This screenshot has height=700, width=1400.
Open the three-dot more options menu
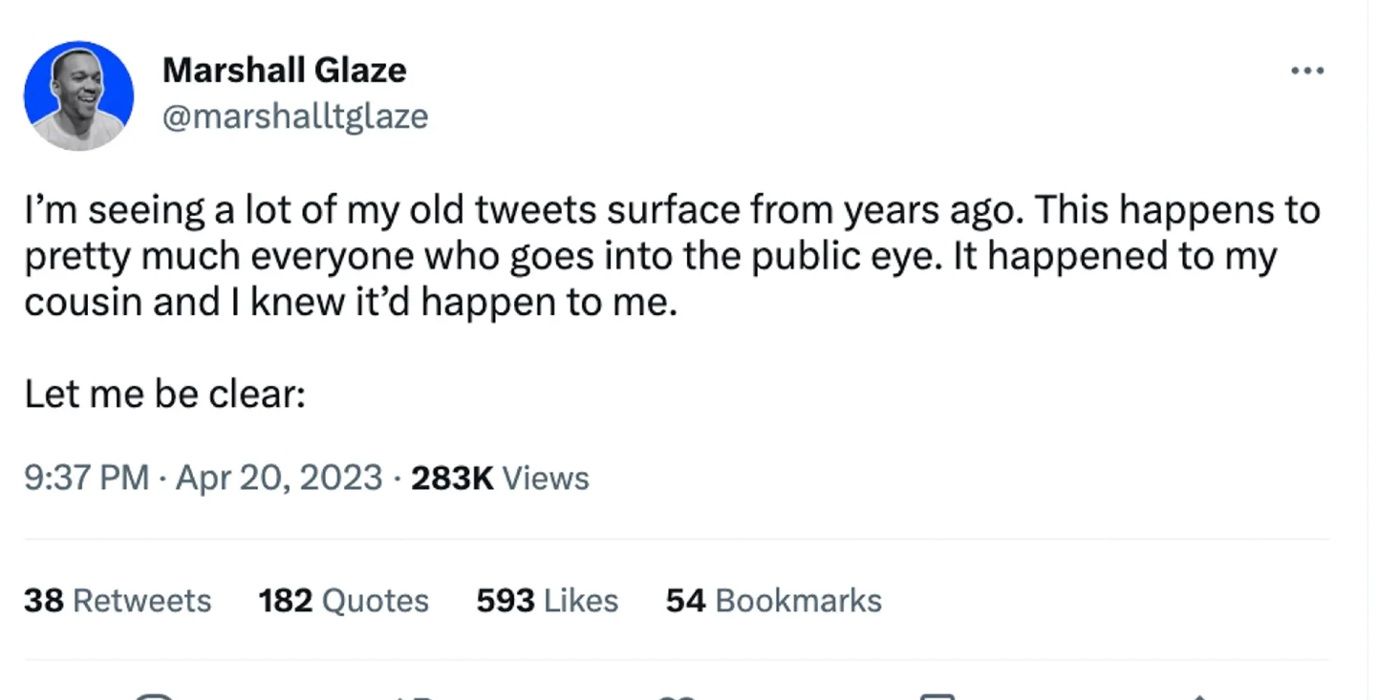pos(1307,71)
